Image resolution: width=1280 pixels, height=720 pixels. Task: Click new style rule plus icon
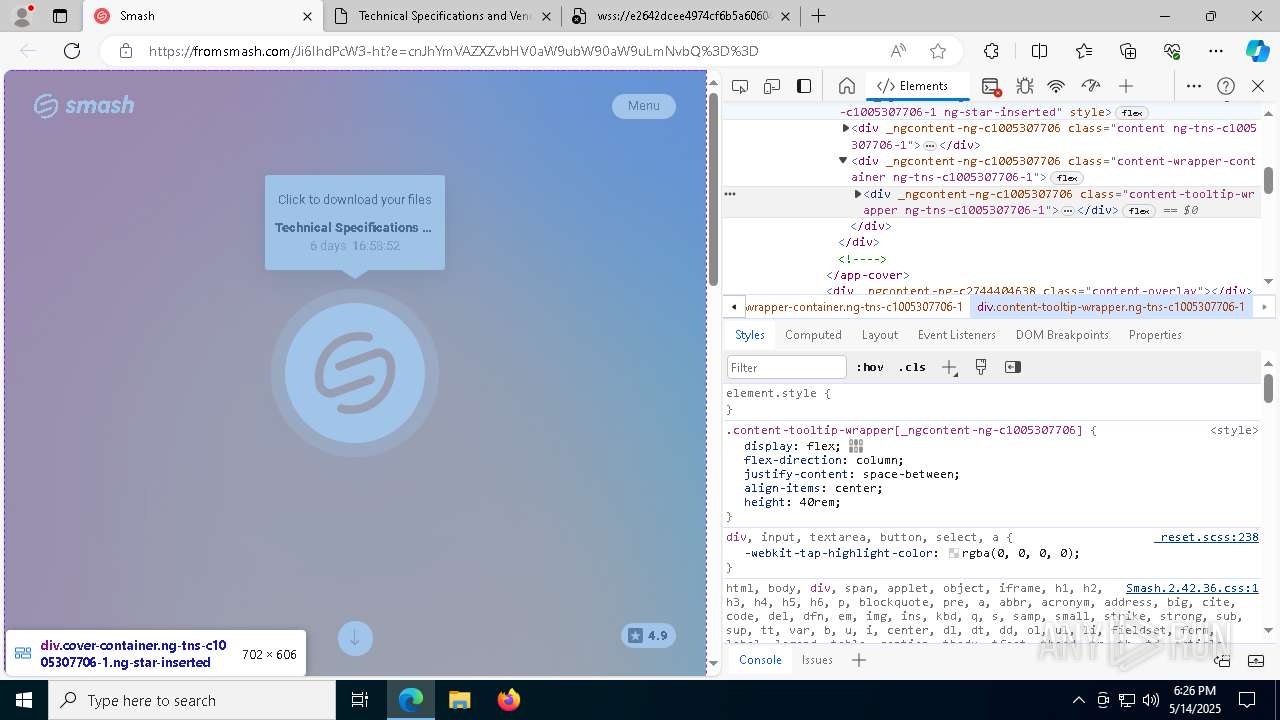949,367
